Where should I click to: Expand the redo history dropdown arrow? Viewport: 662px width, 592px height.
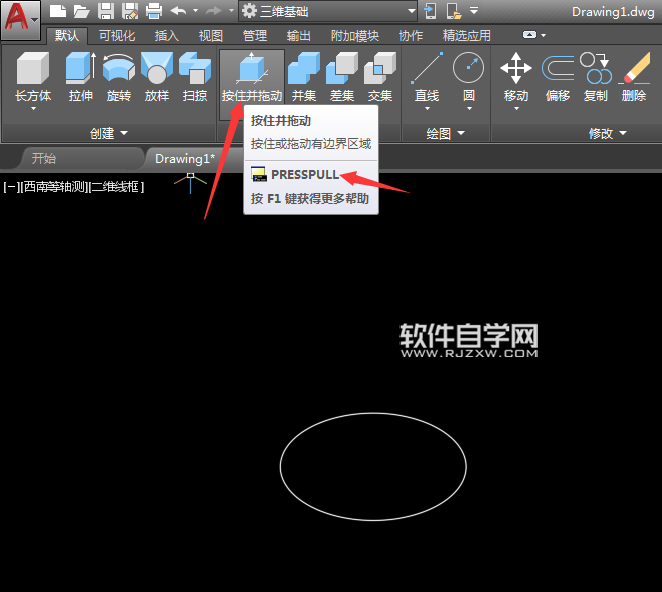click(231, 11)
